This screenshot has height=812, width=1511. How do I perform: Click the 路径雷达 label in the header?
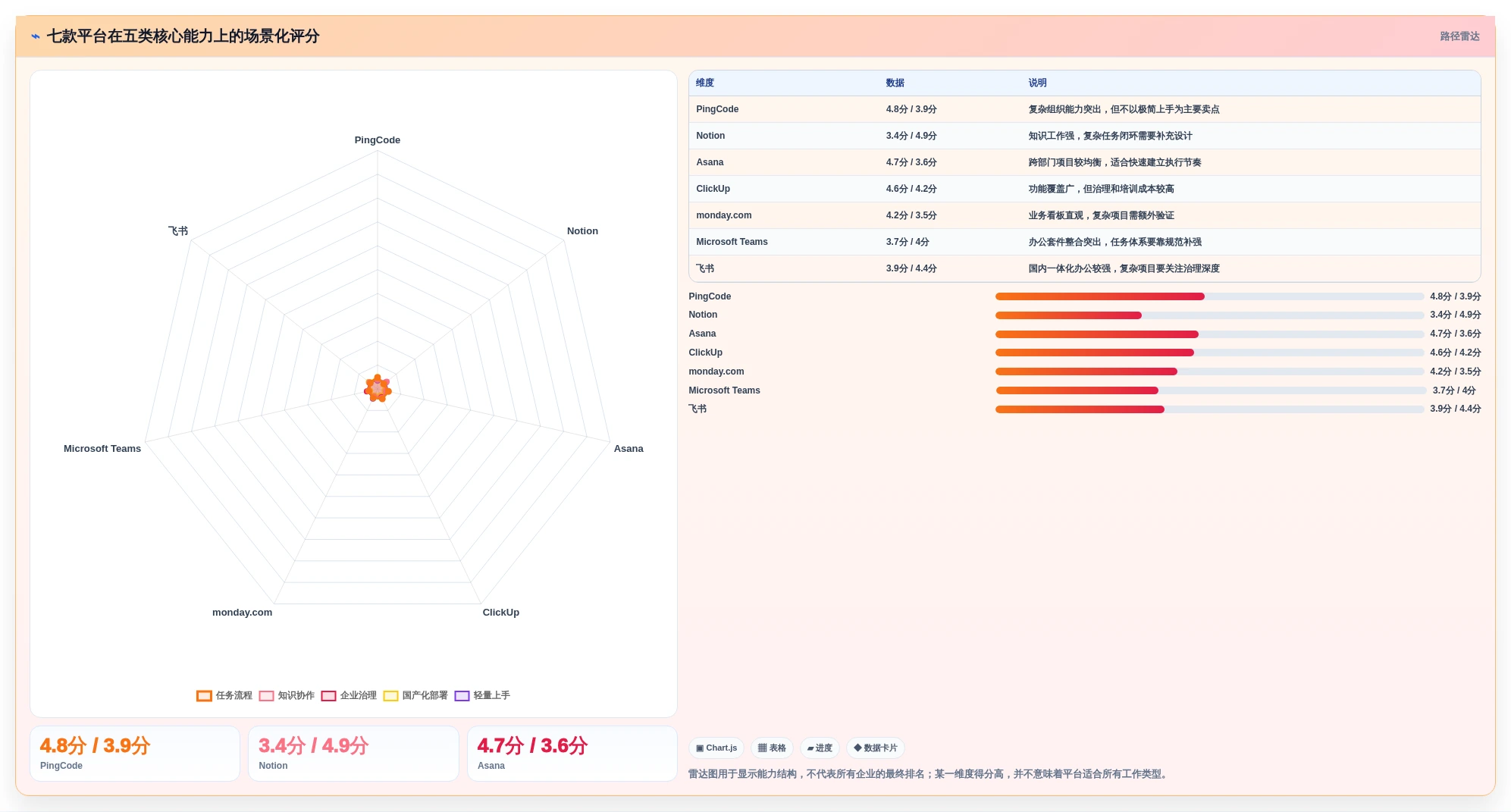tap(1459, 36)
